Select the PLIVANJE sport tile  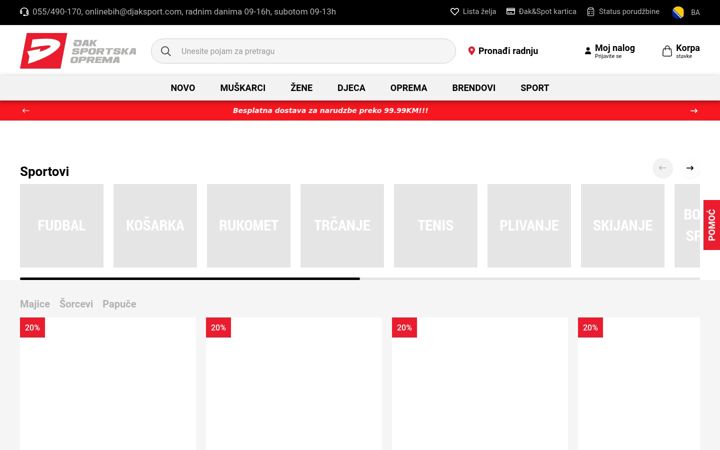pyautogui.click(x=529, y=225)
